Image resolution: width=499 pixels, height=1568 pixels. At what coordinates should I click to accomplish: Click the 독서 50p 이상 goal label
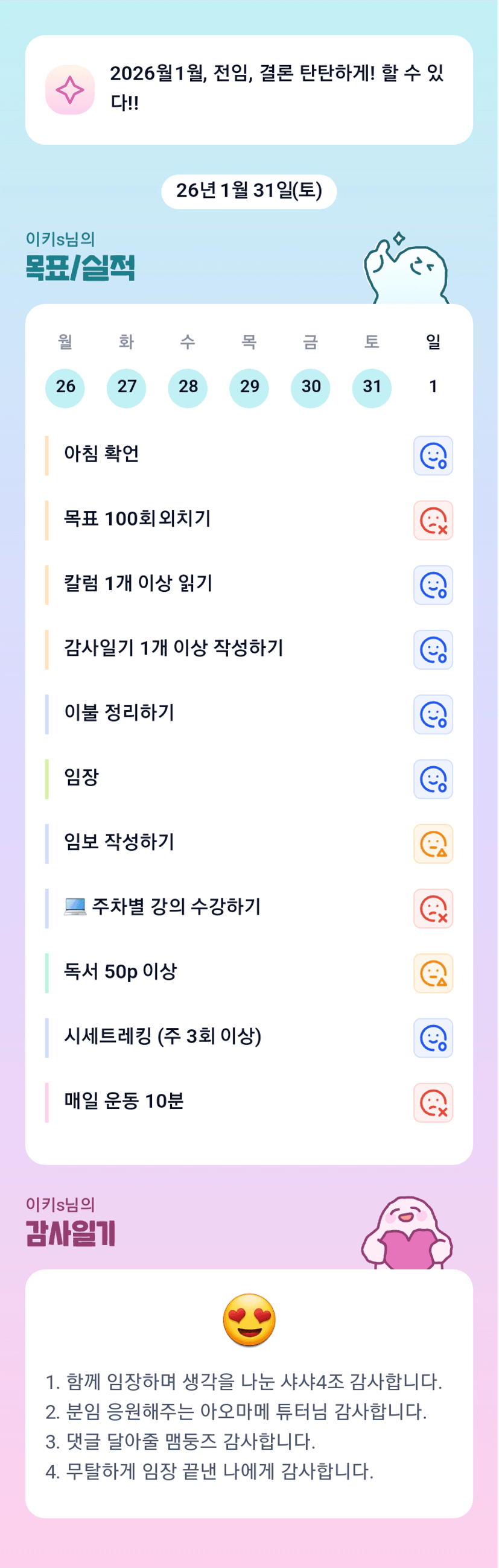point(121,971)
